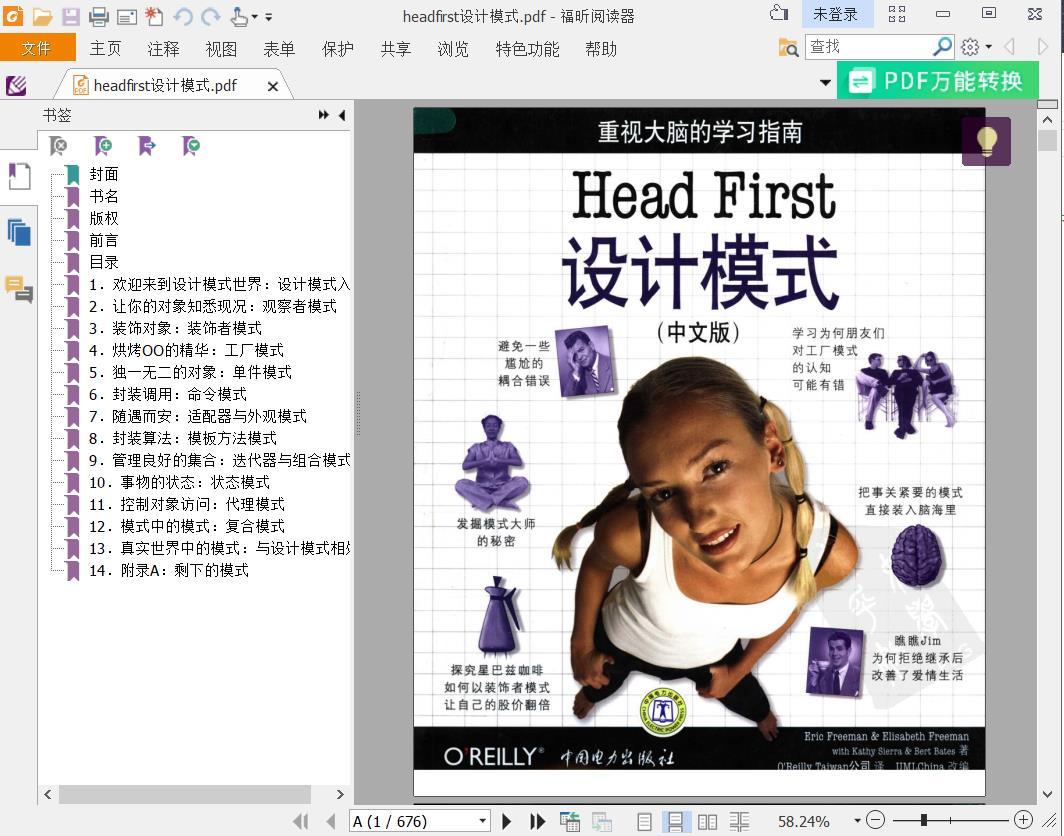Click the lightbulb tip icon over the document
The height and width of the screenshot is (836, 1064).
pos(987,141)
